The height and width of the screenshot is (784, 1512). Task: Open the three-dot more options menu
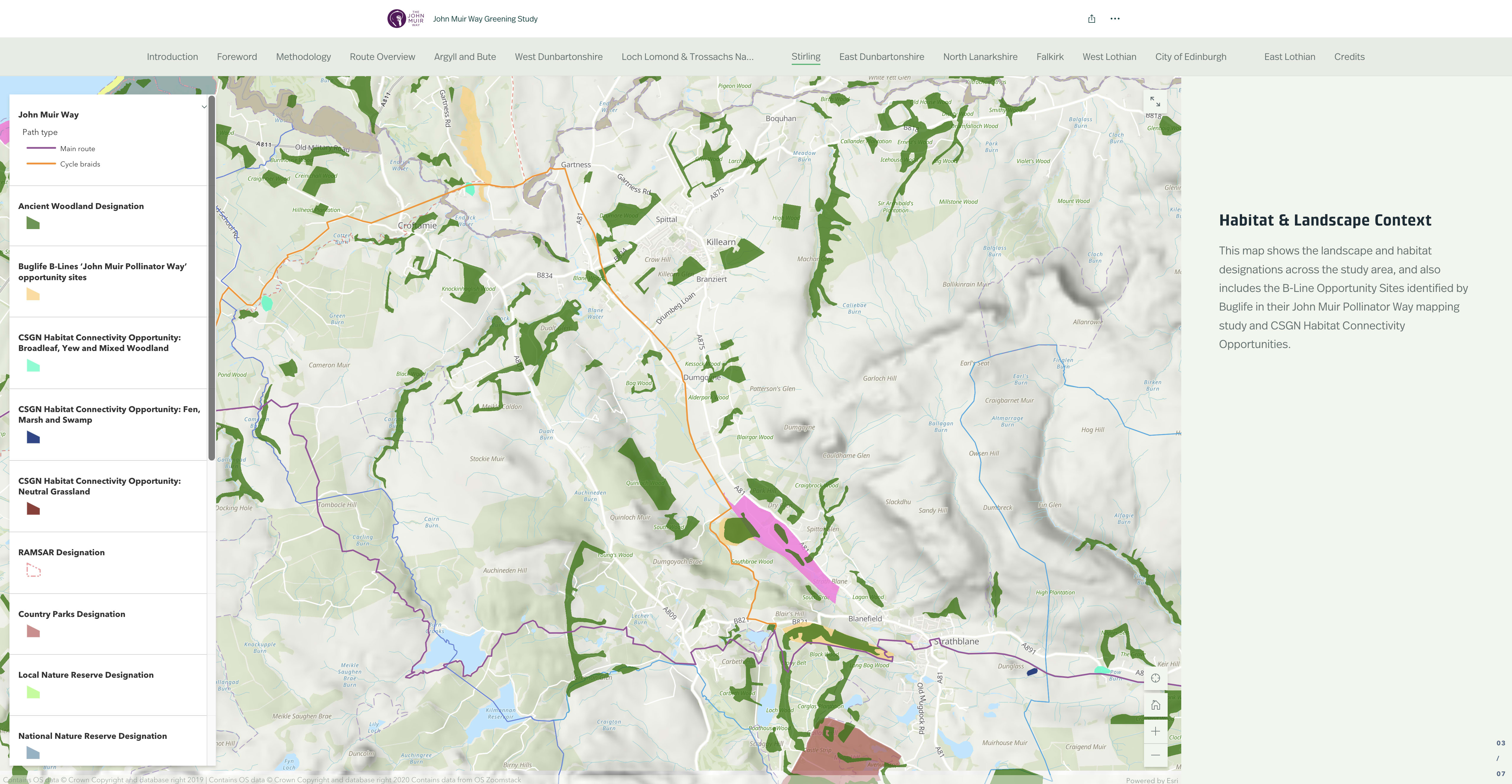coord(1115,19)
